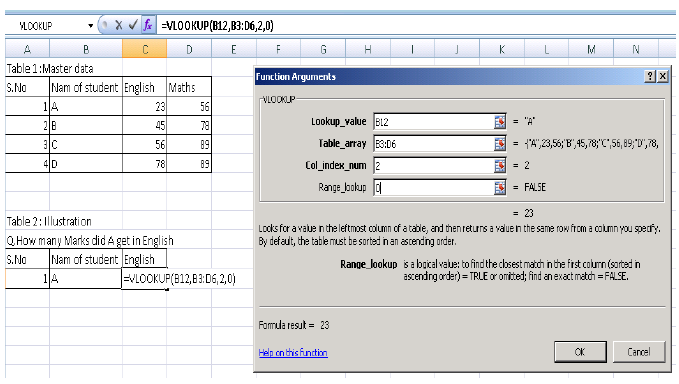Click student name 'A' in Table 2
This screenshot has width=679, height=384.
click(x=86, y=278)
